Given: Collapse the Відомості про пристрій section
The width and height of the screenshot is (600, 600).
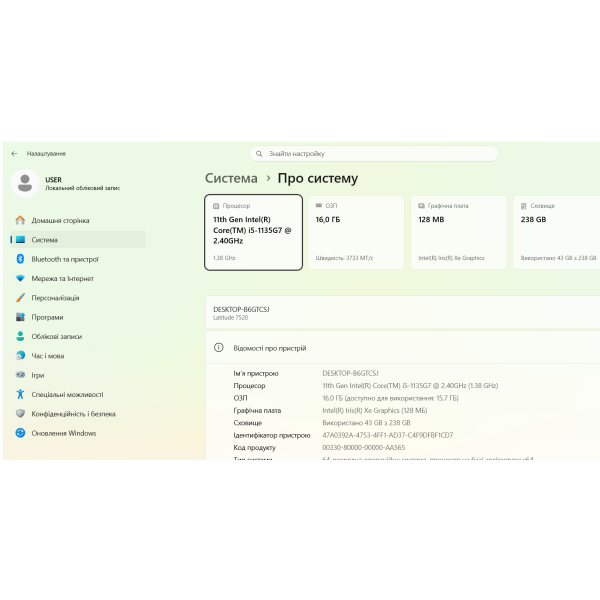Looking at the screenshot, I should 403,347.
